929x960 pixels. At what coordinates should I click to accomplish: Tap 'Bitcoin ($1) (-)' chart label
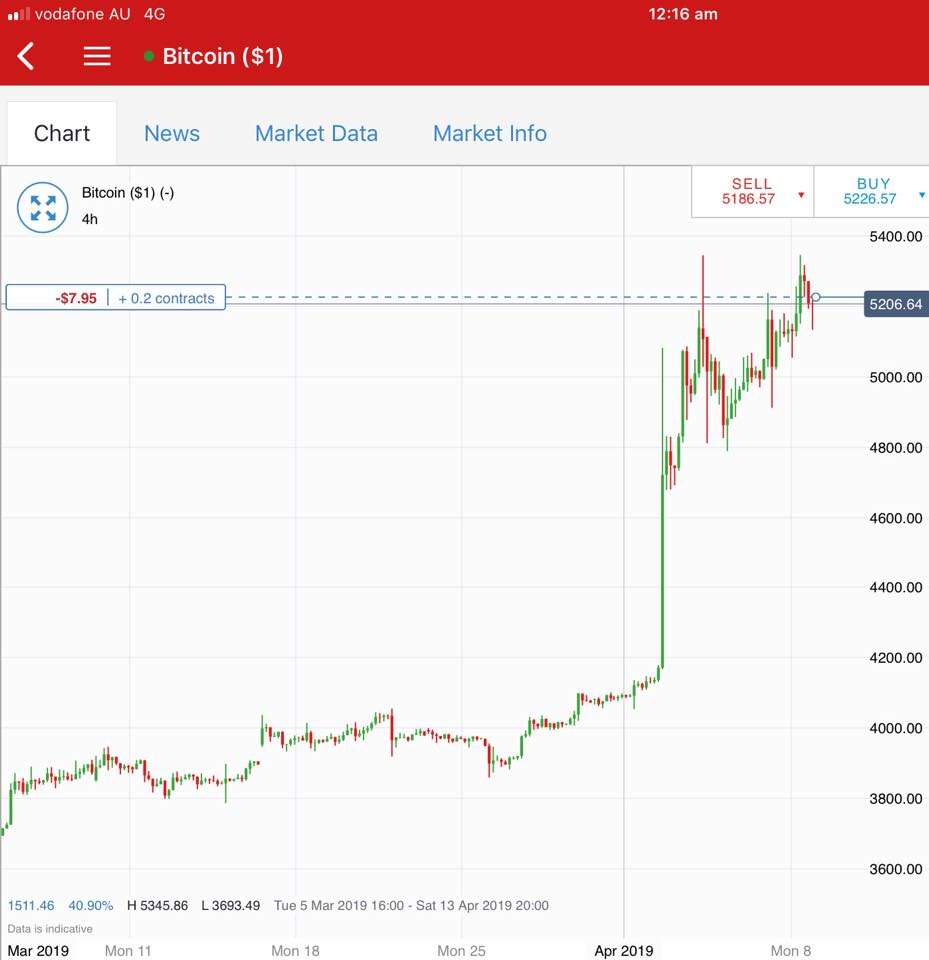point(128,193)
